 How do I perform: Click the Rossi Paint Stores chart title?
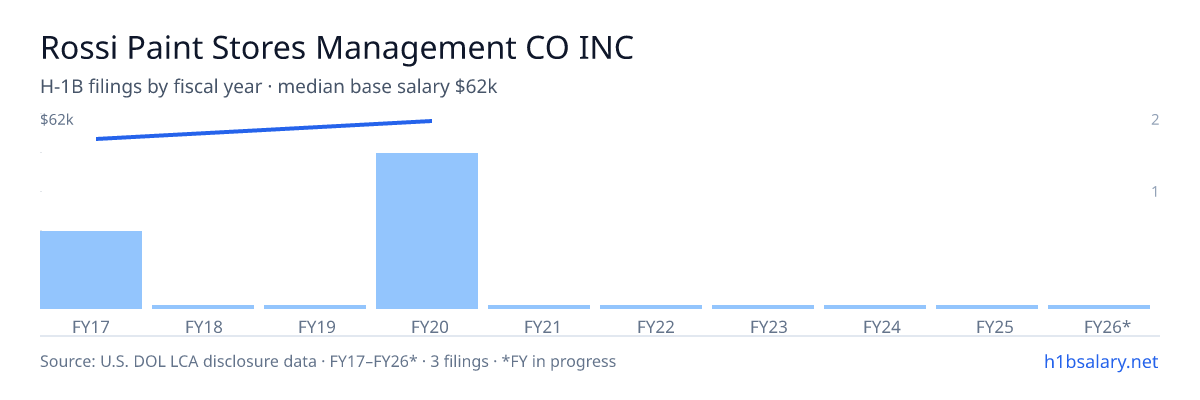coord(337,48)
